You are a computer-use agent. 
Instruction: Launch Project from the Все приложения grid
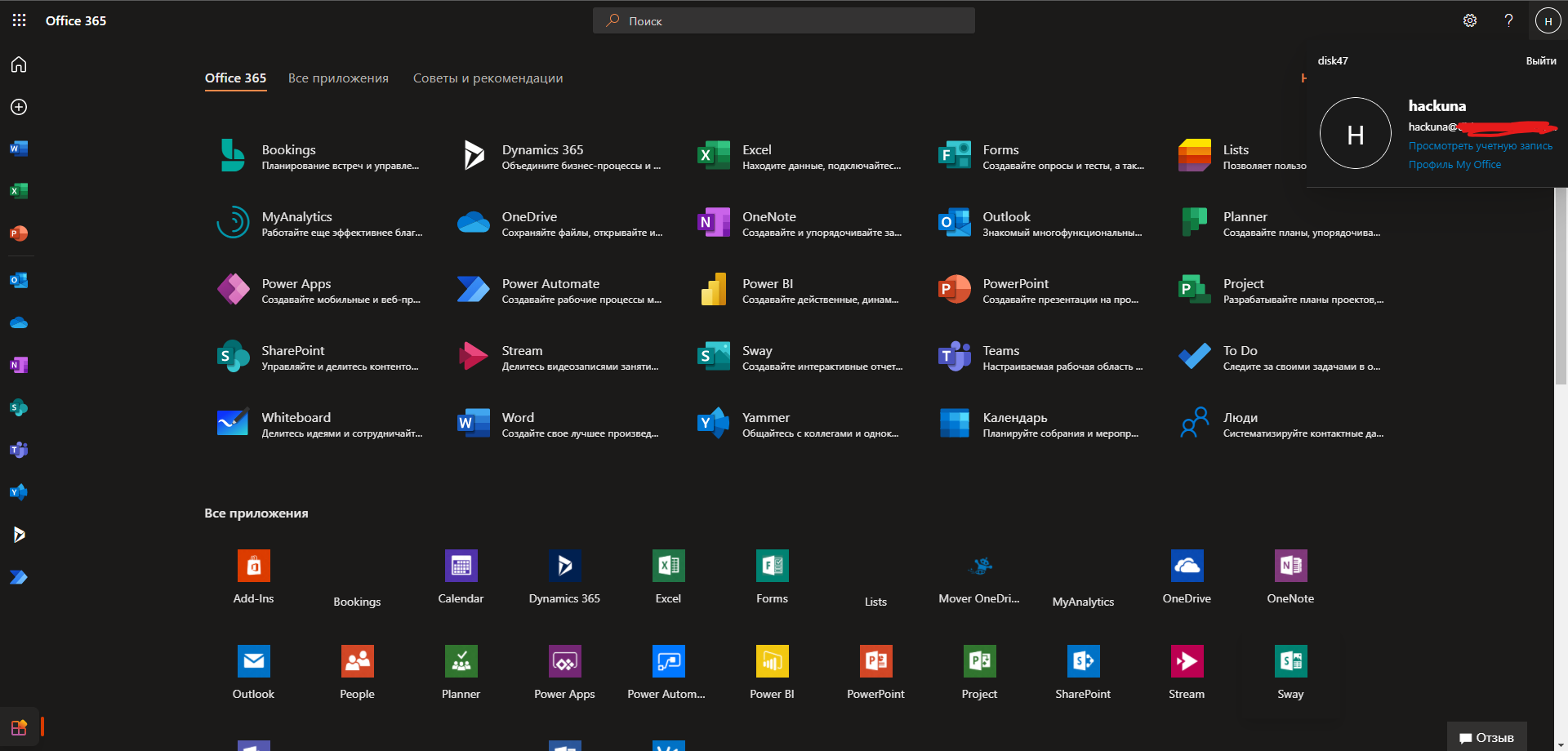(x=979, y=673)
